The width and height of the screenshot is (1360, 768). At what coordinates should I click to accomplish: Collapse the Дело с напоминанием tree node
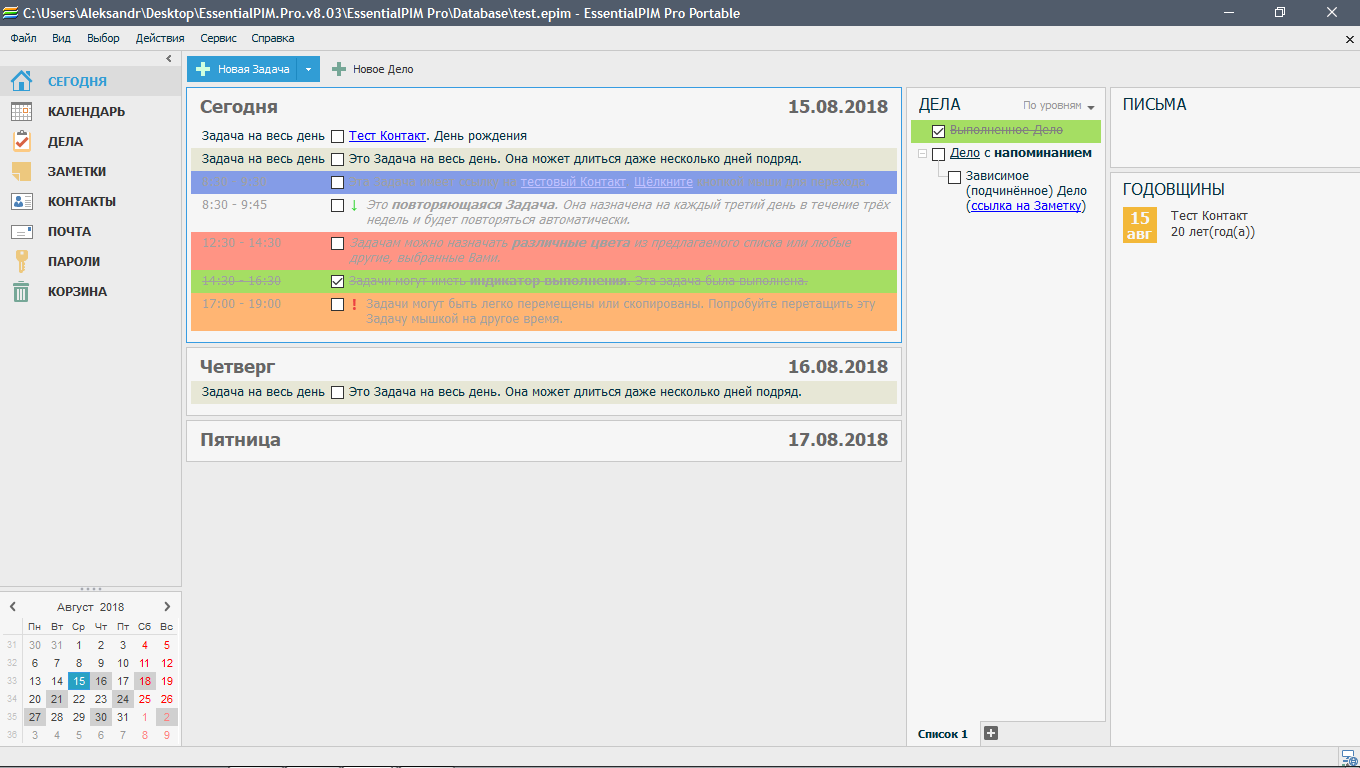coord(922,154)
